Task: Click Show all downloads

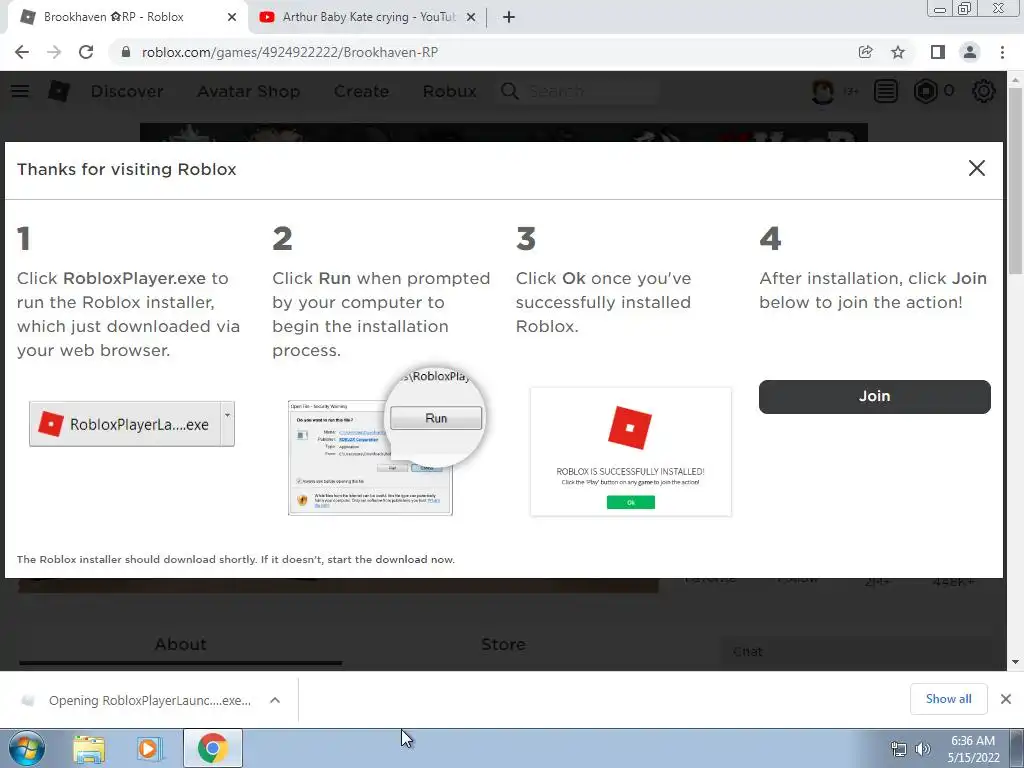Action: [x=948, y=699]
